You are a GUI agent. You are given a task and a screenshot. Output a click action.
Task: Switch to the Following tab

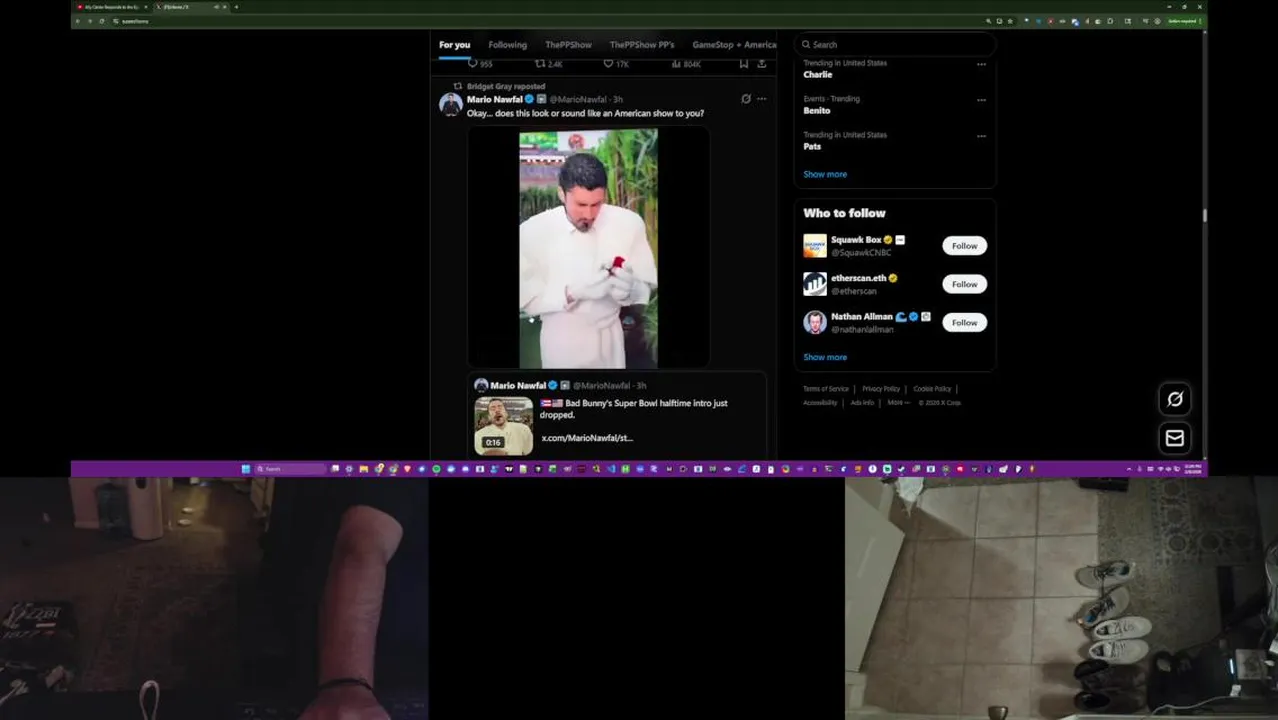507,45
